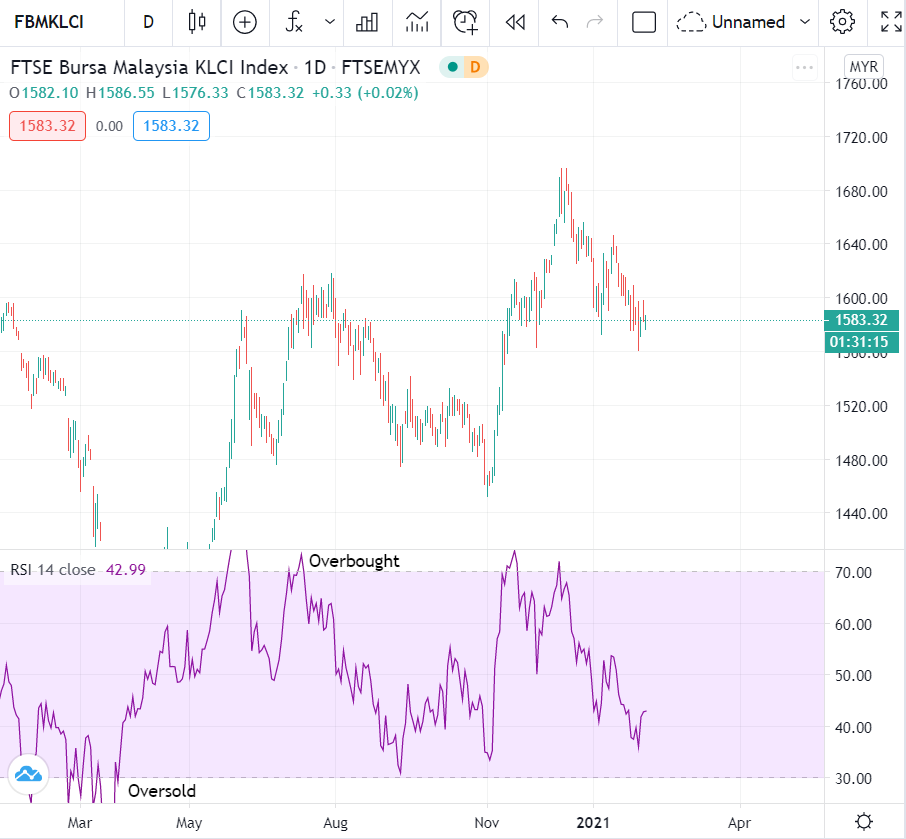Open the fx Indicators dialog
This screenshot has height=839, width=906.
coord(294,22)
